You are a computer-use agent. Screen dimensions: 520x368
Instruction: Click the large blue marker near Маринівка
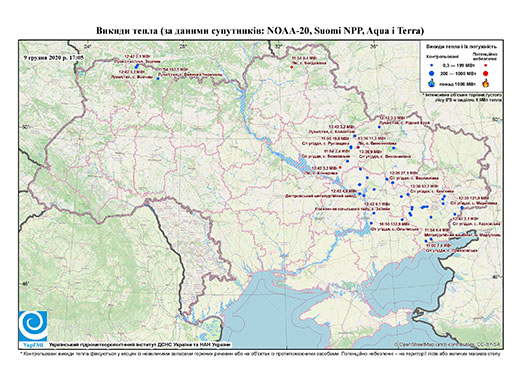pos(462,208)
